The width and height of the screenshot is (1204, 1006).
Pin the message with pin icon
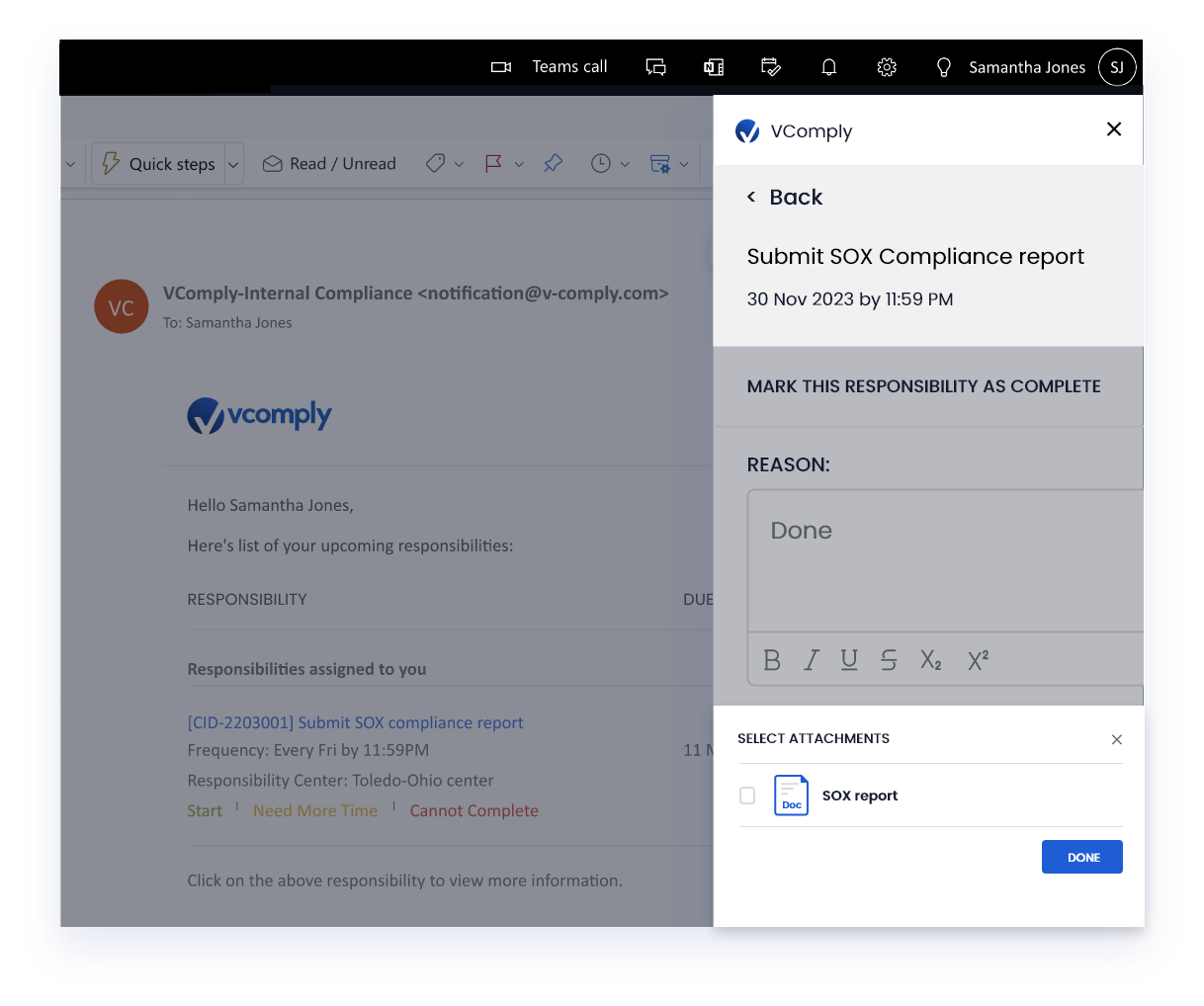point(554,164)
